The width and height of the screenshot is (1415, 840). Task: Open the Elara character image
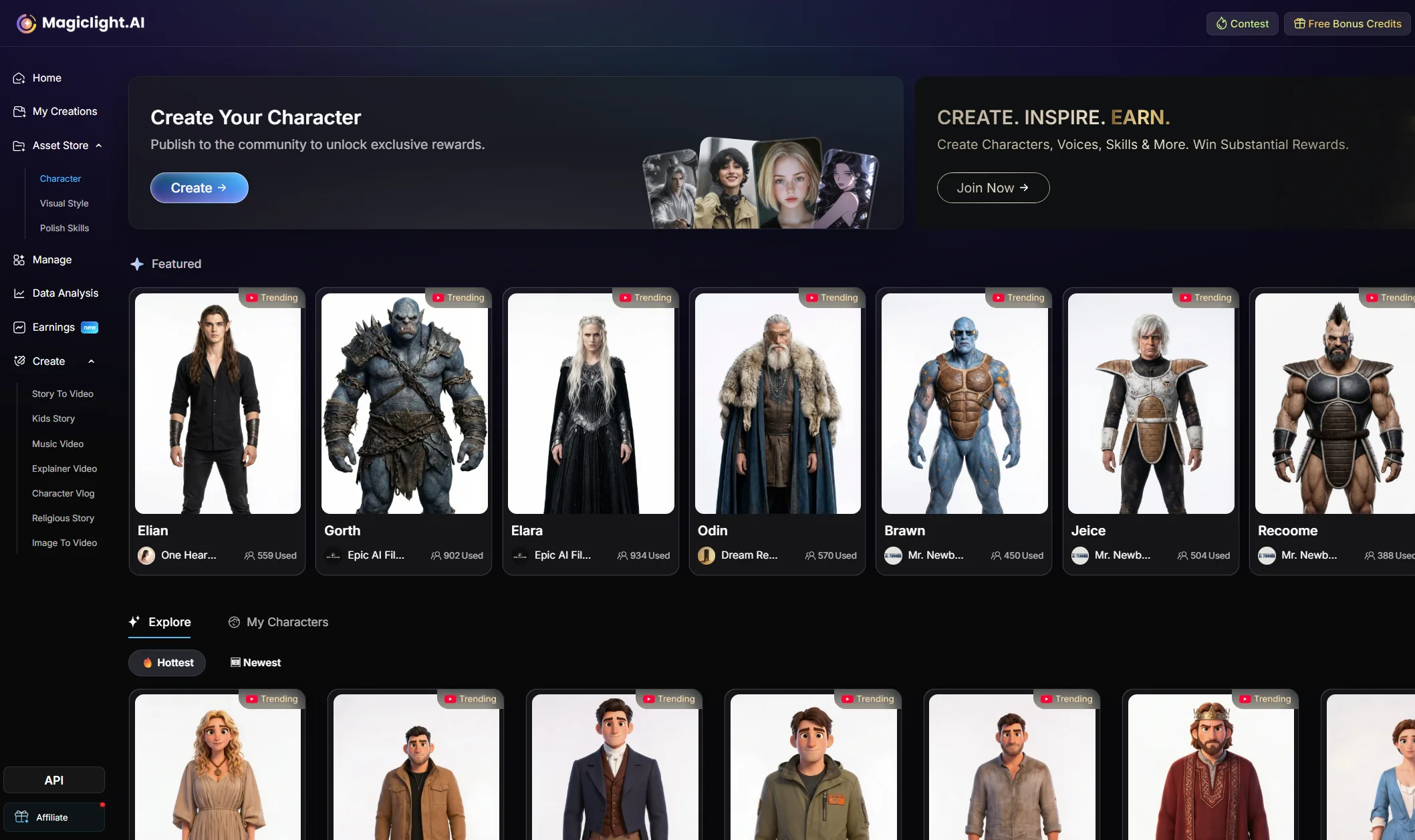tap(591, 404)
